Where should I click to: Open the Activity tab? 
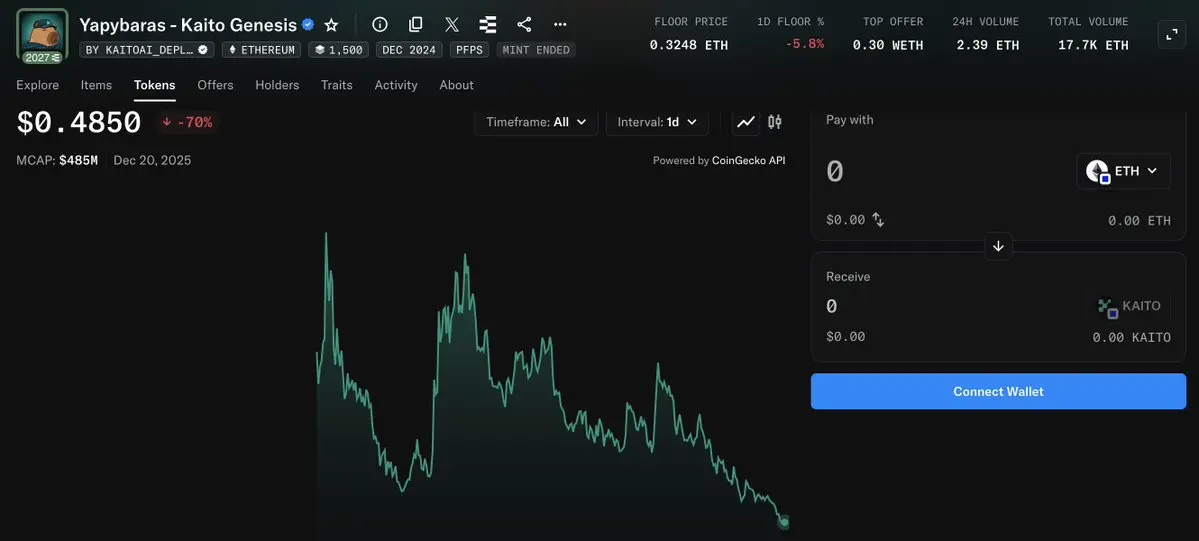(x=396, y=85)
